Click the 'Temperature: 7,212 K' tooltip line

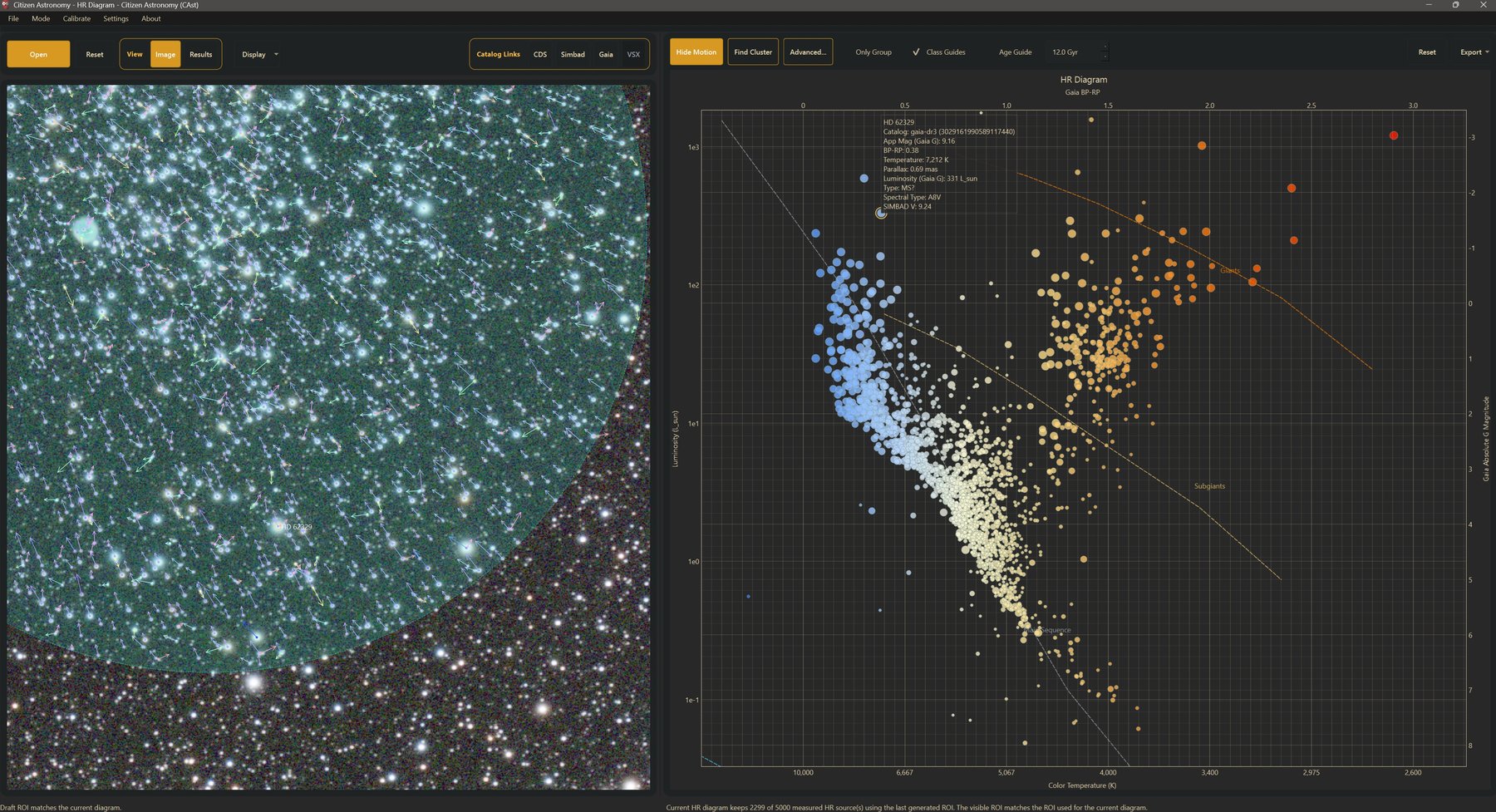[x=915, y=160]
